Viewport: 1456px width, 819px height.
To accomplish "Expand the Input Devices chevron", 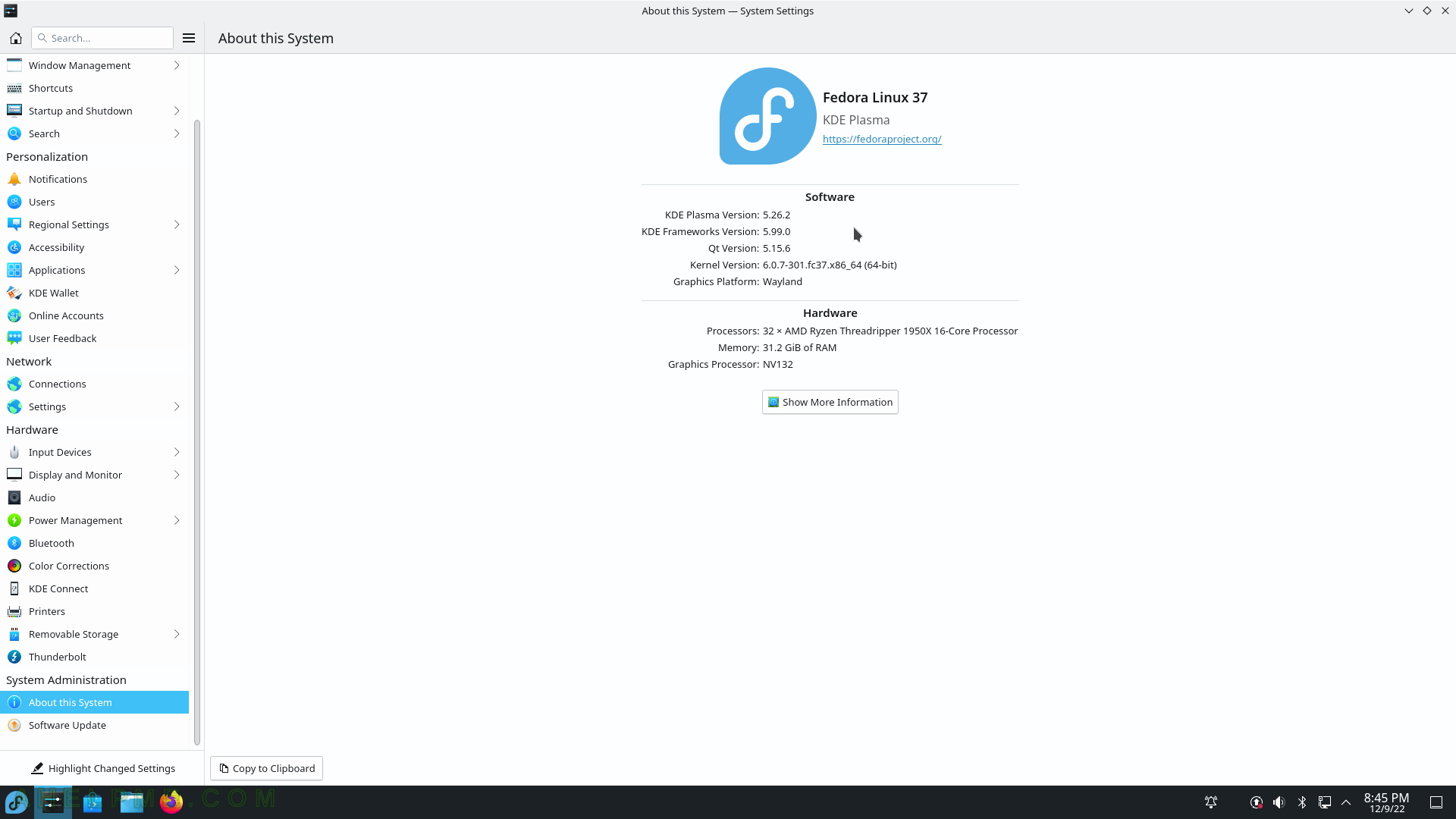I will point(177,452).
